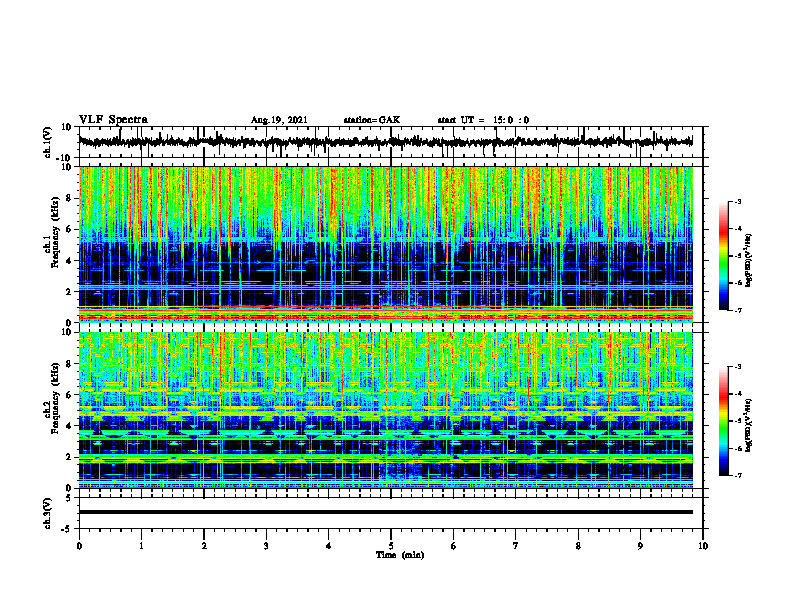Click time axis tick label "5"
792x612 pixels.
pos(391,546)
